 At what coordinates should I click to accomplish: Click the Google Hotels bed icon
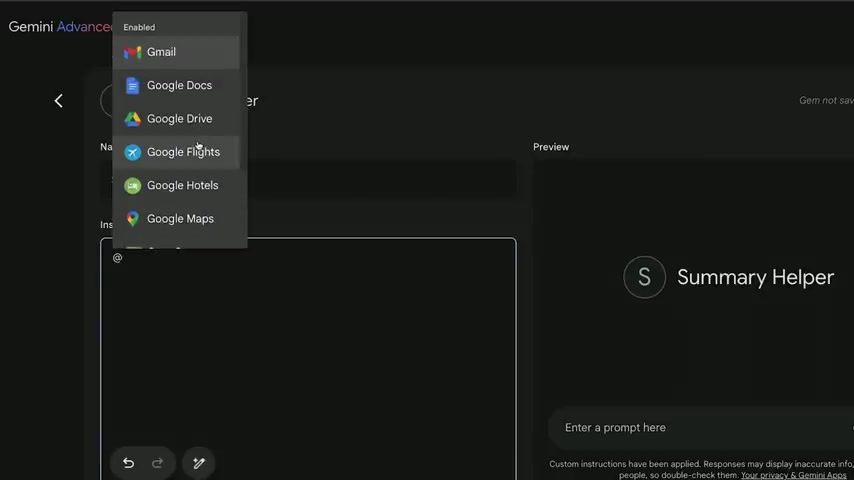(132, 186)
